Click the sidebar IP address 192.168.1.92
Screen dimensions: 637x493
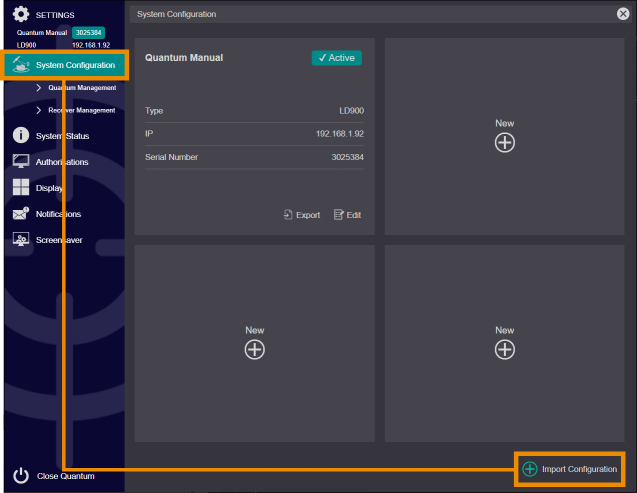(x=91, y=45)
